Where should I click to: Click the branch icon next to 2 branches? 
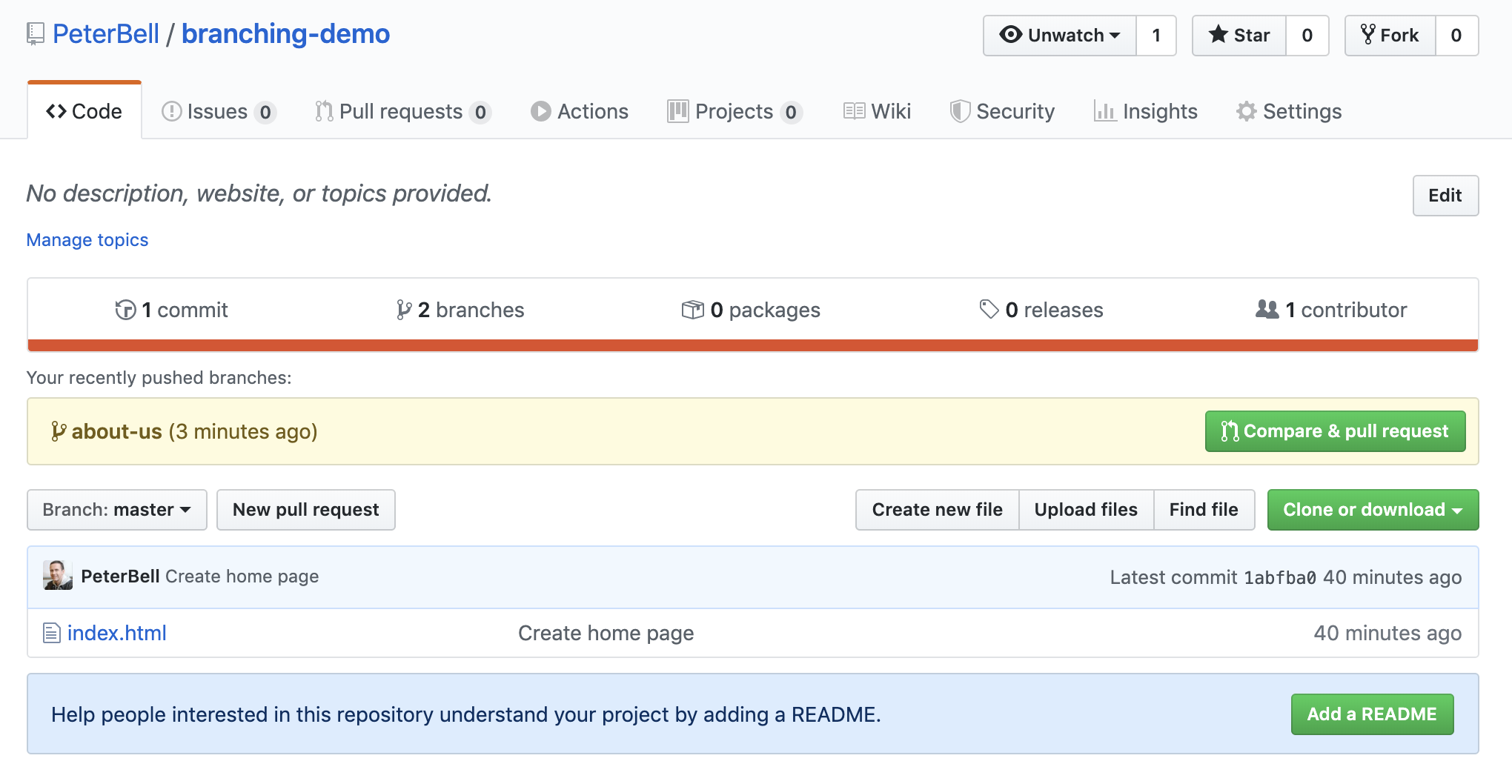404,310
